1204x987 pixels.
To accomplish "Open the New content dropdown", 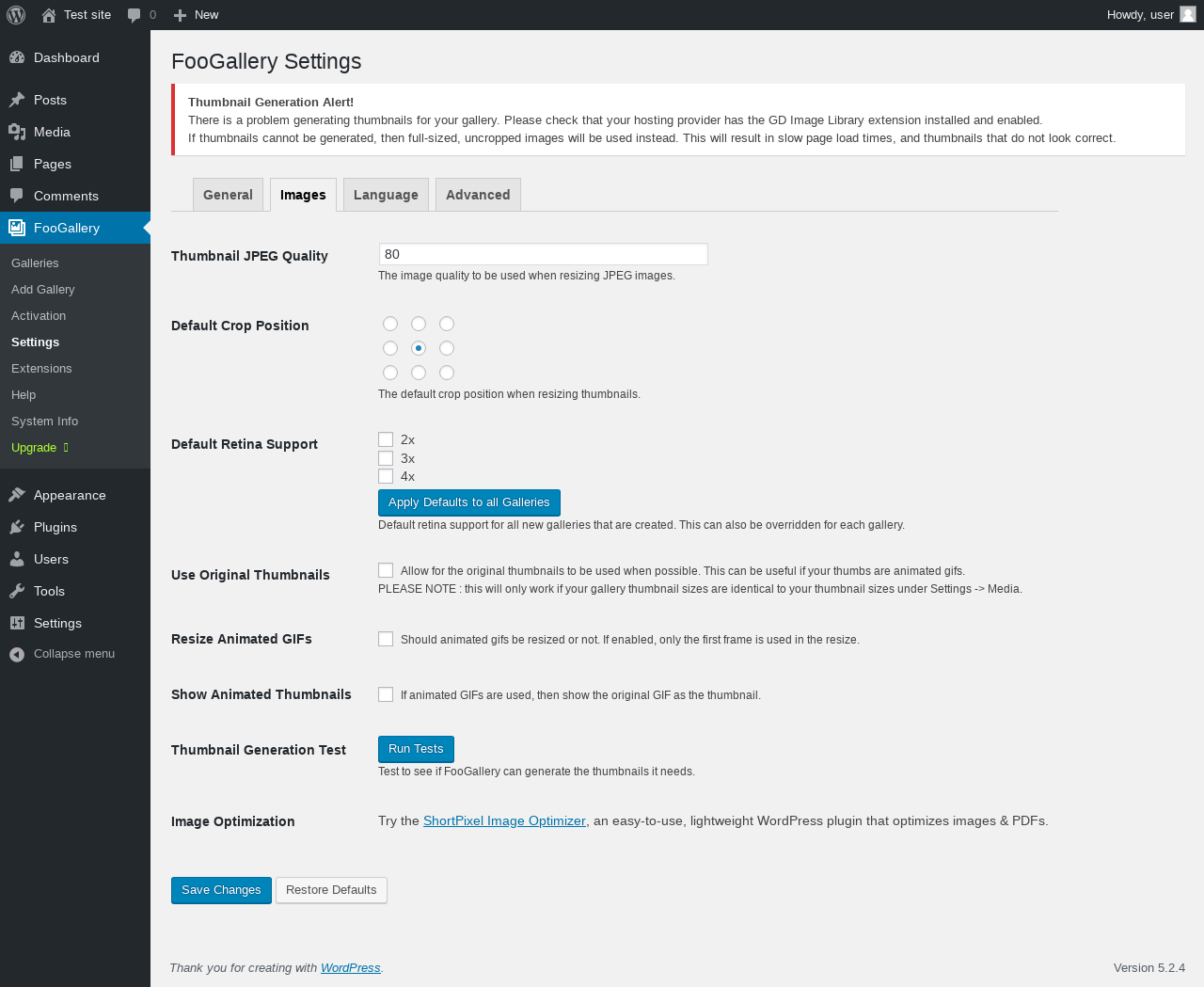I will [x=196, y=15].
